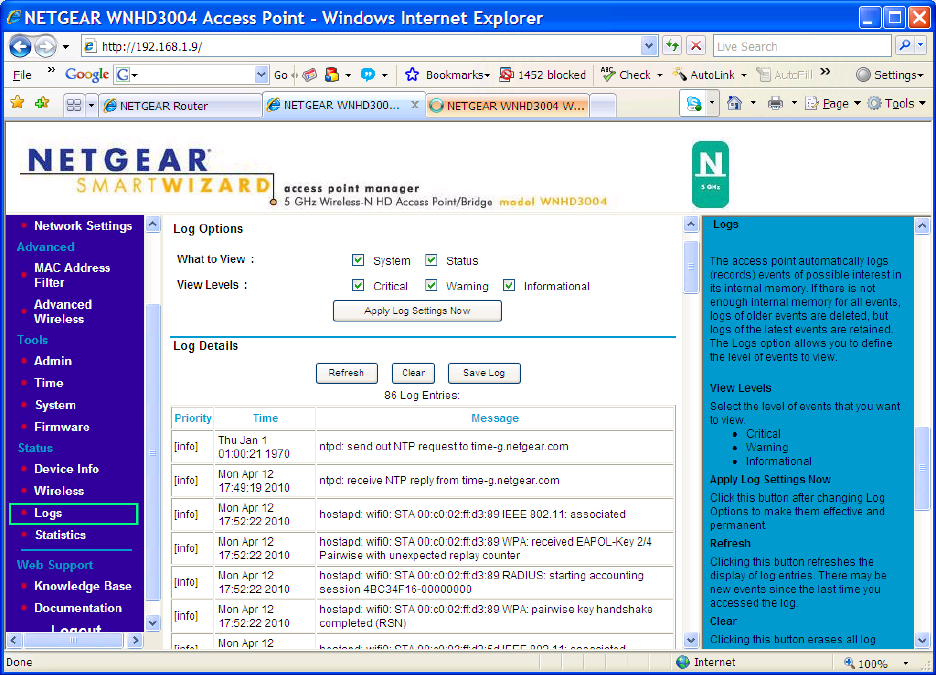Screen dimensions: 936x675
Task: Click the log panel vertical scrollbar thumb
Action: pos(691,267)
